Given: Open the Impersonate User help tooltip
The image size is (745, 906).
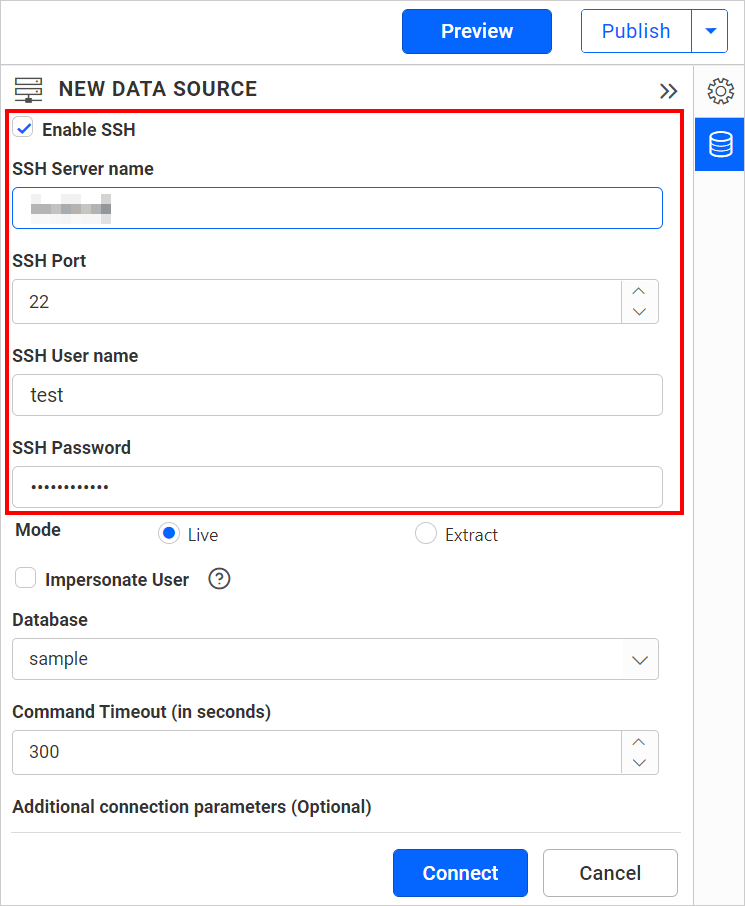Looking at the screenshot, I should pos(218,578).
